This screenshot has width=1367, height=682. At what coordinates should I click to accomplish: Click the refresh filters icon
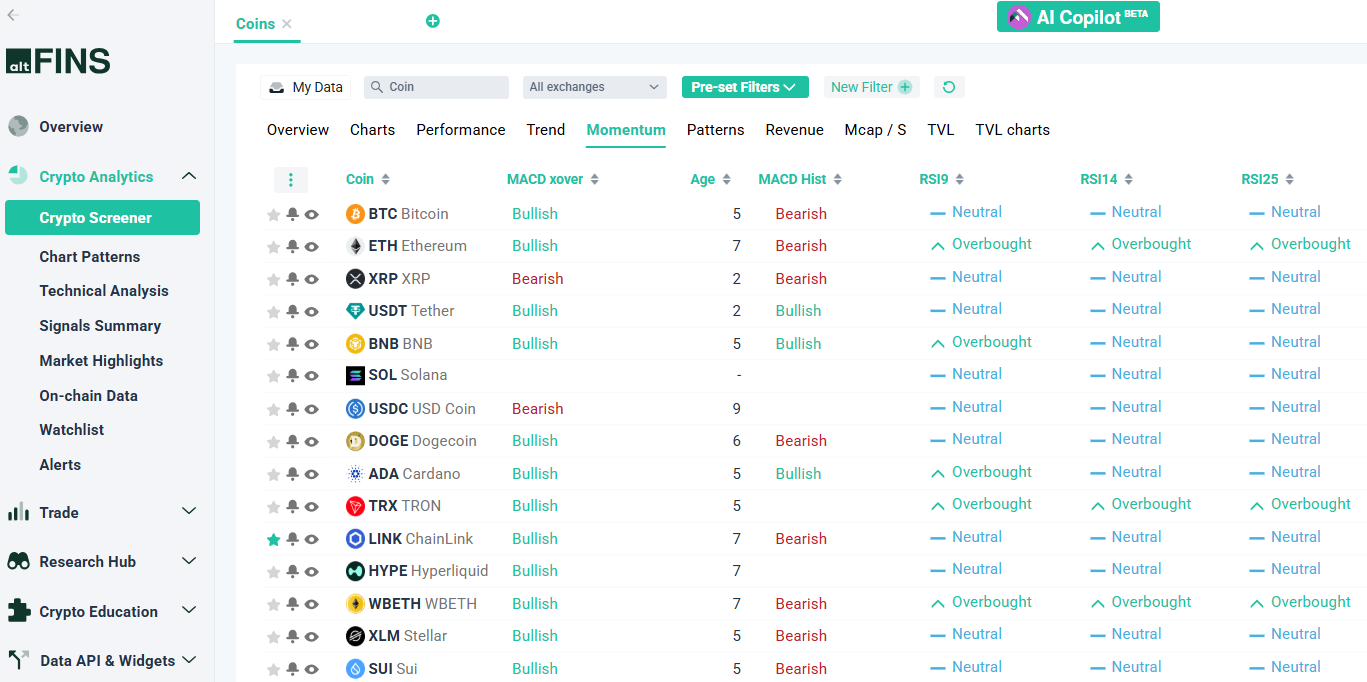click(x=949, y=87)
